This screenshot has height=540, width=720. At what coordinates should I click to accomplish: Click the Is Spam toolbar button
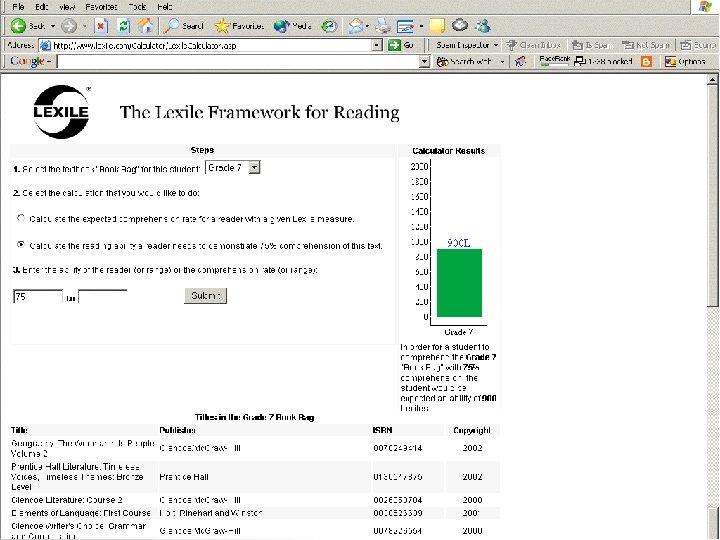[x=592, y=45]
